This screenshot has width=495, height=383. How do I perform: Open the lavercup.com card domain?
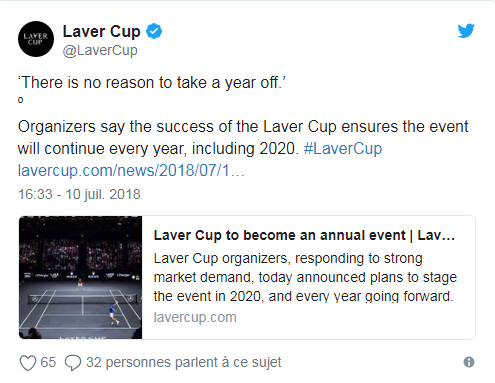click(195, 317)
